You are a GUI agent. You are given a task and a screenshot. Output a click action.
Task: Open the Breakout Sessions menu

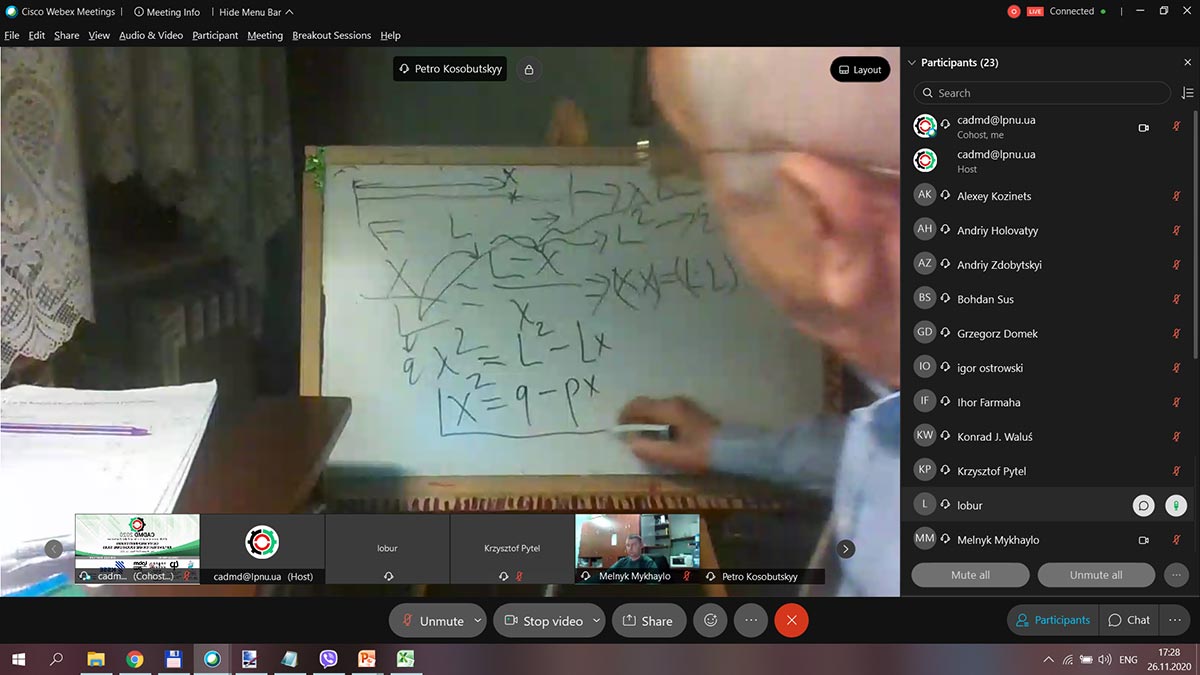(x=331, y=35)
